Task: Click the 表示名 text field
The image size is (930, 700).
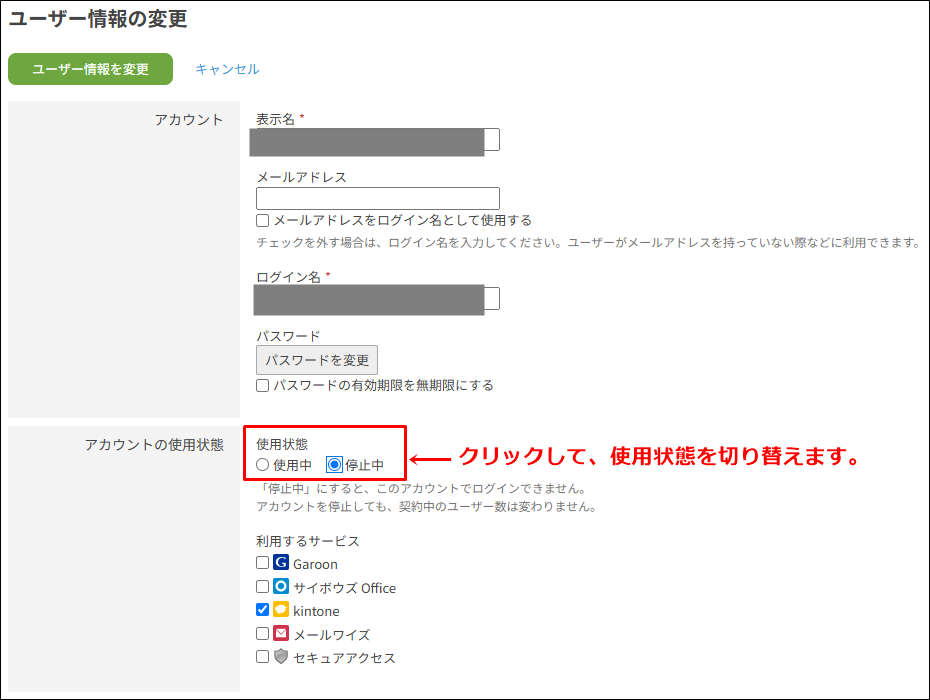Action: tap(378, 140)
